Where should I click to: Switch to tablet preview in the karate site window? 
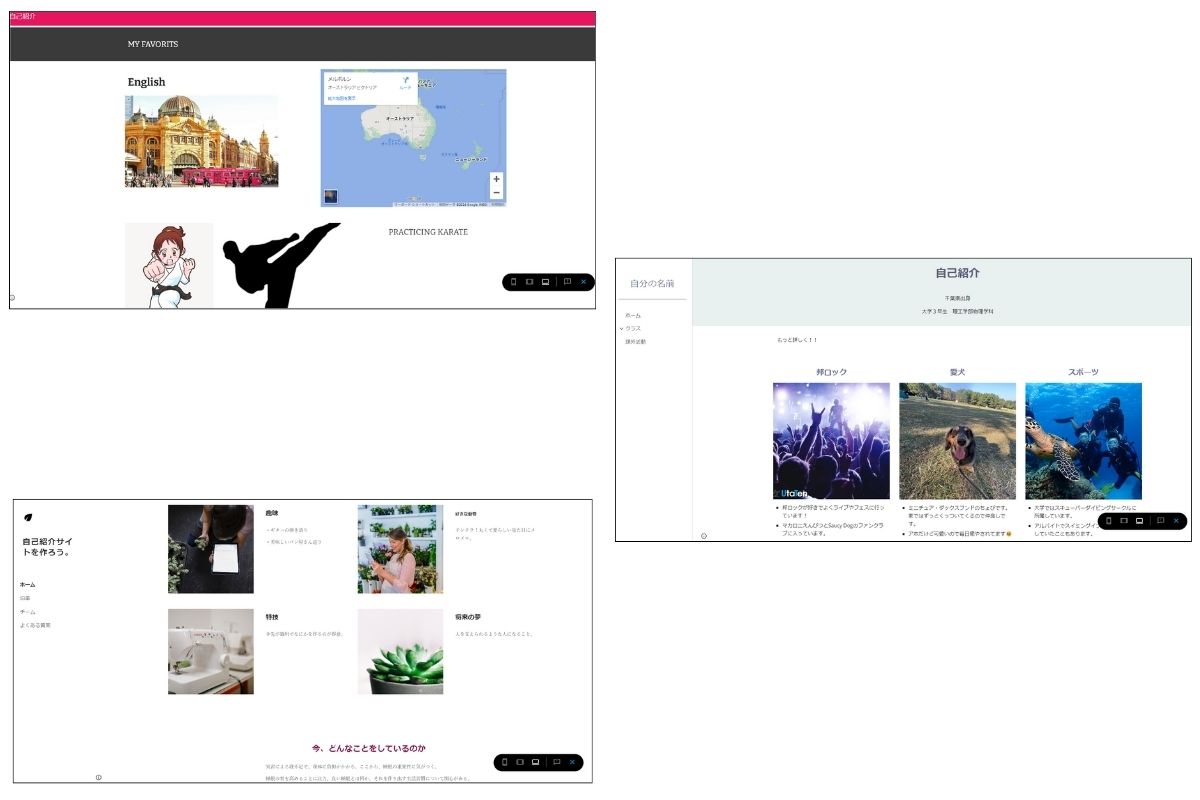pyautogui.click(x=529, y=282)
